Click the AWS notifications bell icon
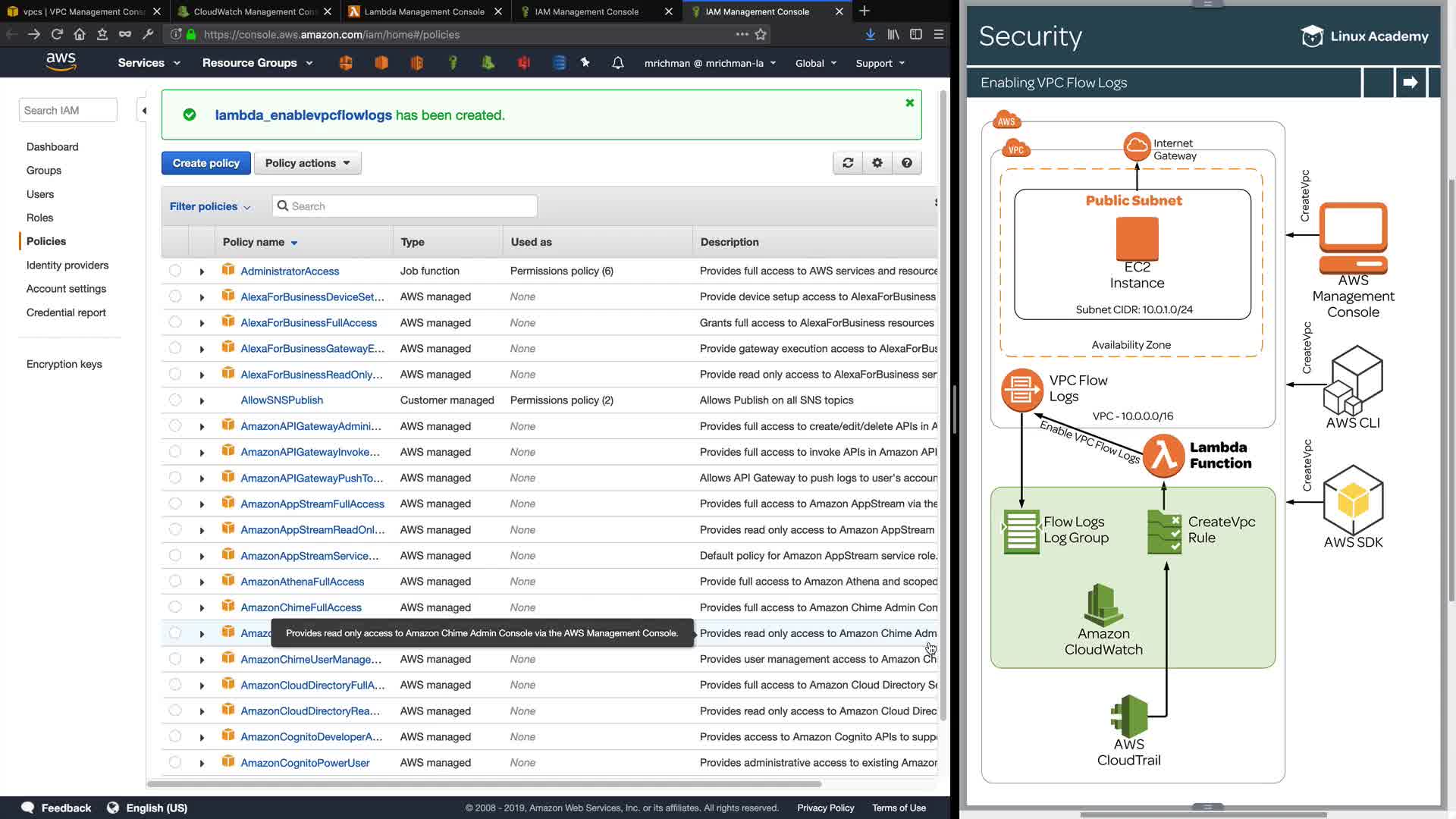This screenshot has width=1456, height=819. pos(618,63)
